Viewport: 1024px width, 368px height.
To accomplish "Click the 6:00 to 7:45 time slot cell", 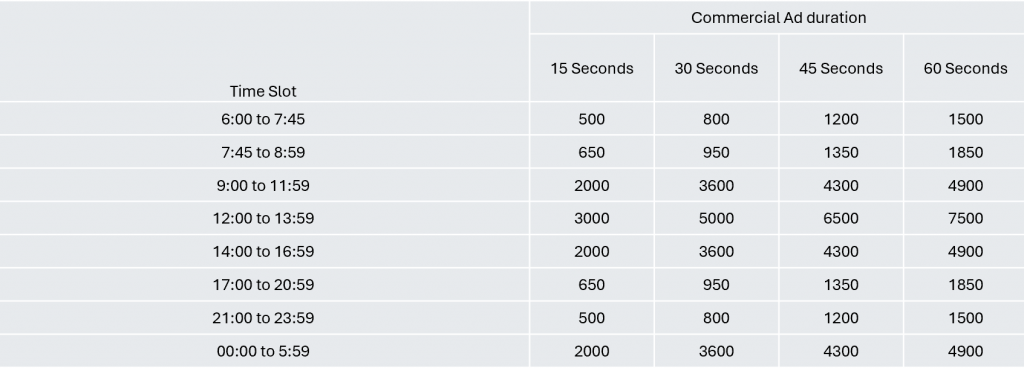I will 264,119.
